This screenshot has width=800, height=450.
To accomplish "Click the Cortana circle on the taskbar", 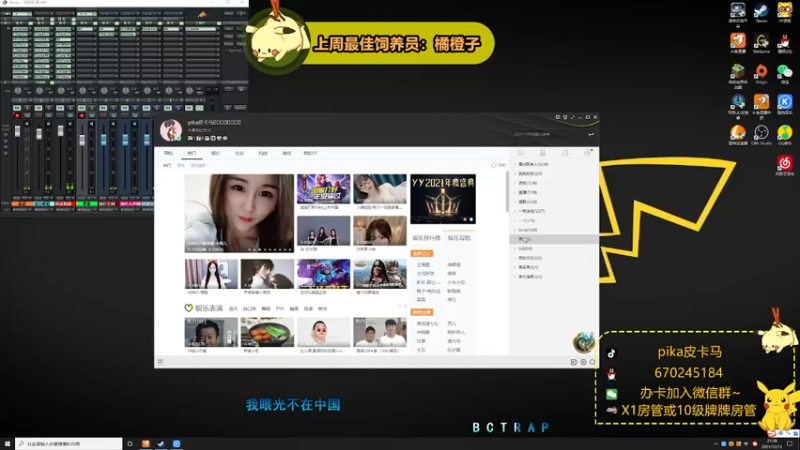I will 130,444.
